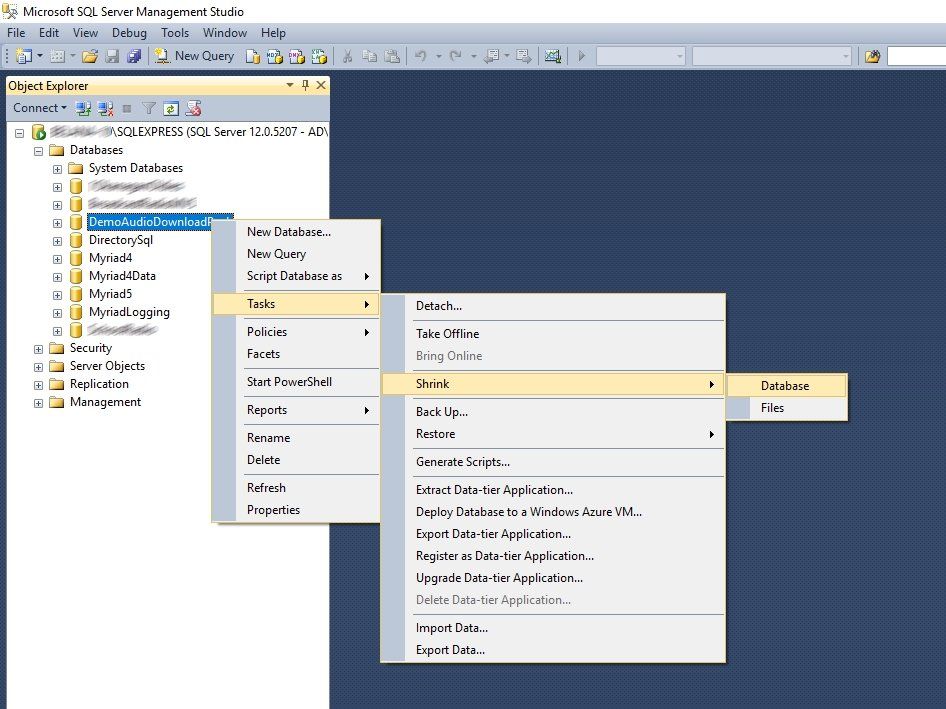Choose Properties in the context menu
Screen dimensions: 946x709
[x=296, y=510]
